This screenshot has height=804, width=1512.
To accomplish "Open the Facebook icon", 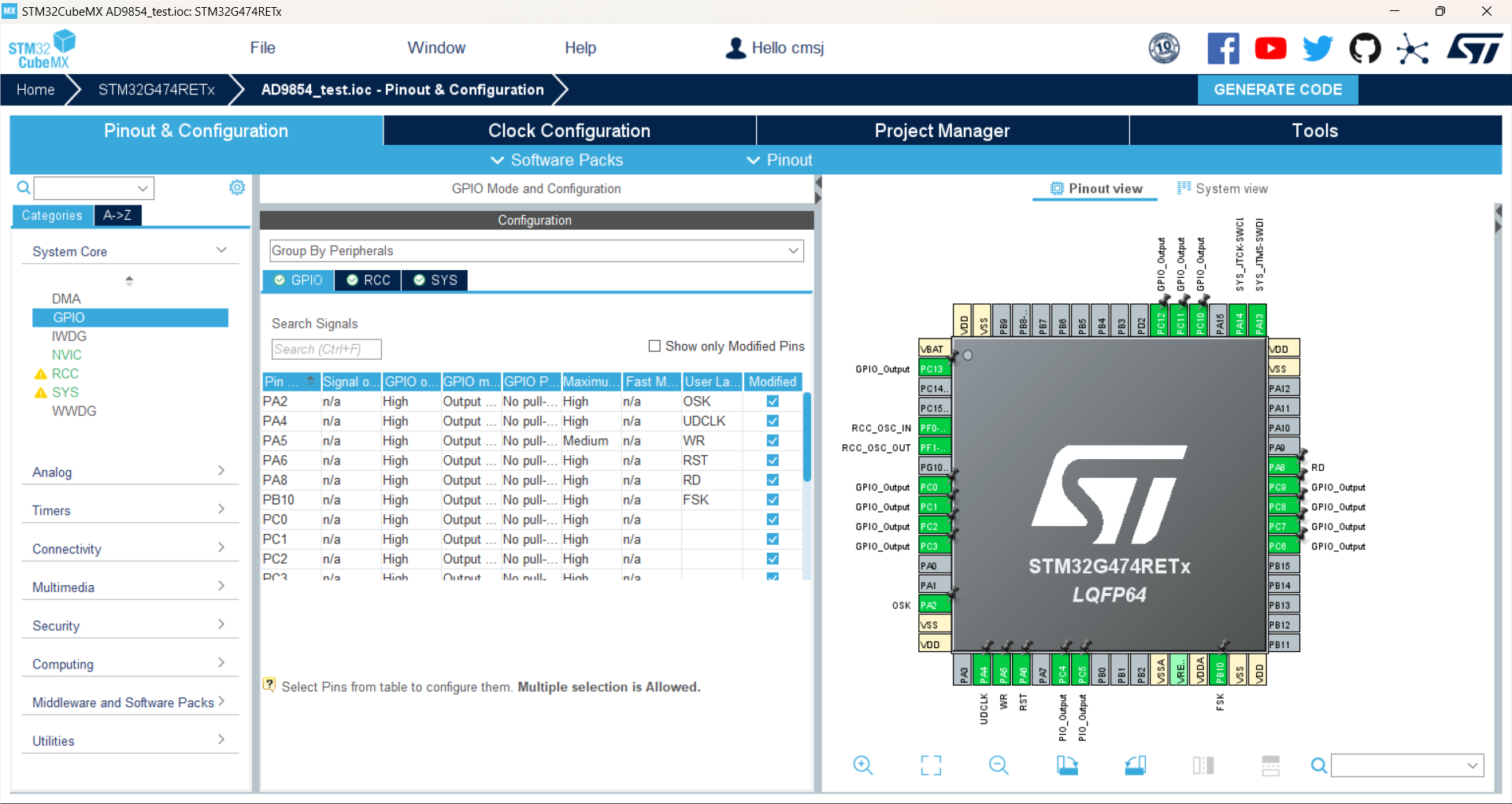I will click(1223, 49).
